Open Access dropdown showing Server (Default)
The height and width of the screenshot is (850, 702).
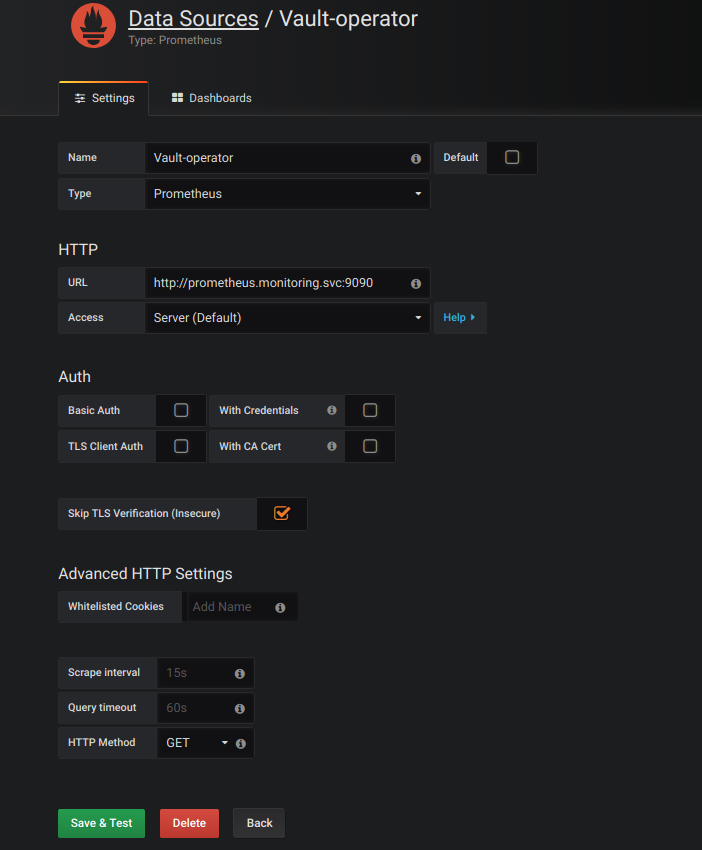[x=287, y=318]
